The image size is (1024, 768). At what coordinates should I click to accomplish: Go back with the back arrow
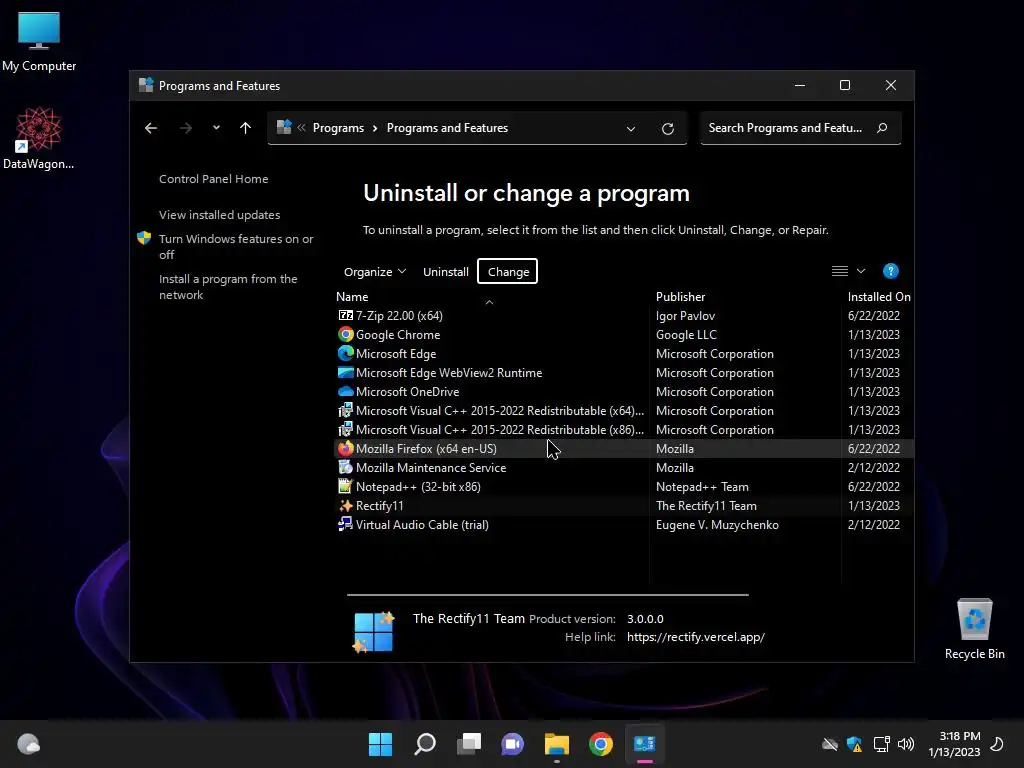click(x=151, y=128)
